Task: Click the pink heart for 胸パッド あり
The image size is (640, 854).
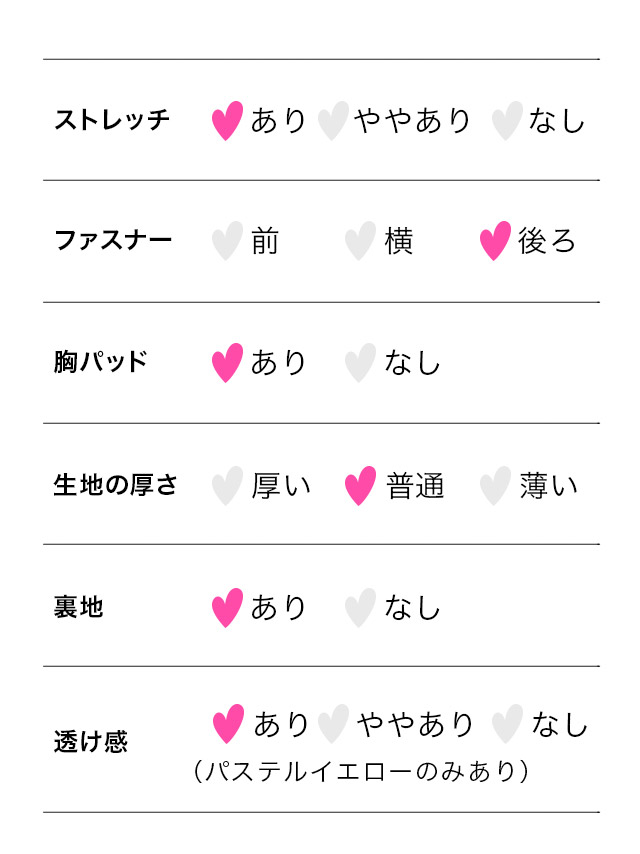Action: (227, 362)
